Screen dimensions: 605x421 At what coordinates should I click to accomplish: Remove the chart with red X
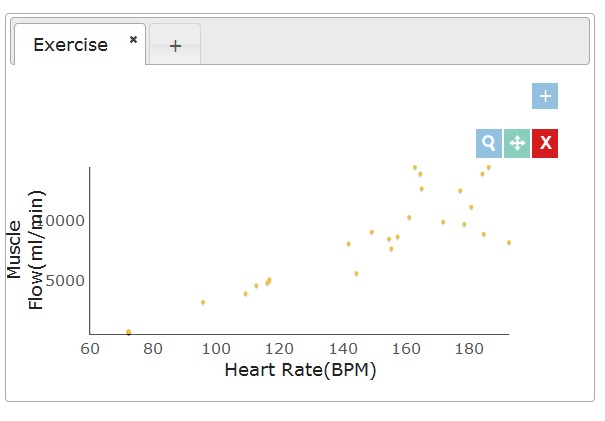pyautogui.click(x=545, y=143)
